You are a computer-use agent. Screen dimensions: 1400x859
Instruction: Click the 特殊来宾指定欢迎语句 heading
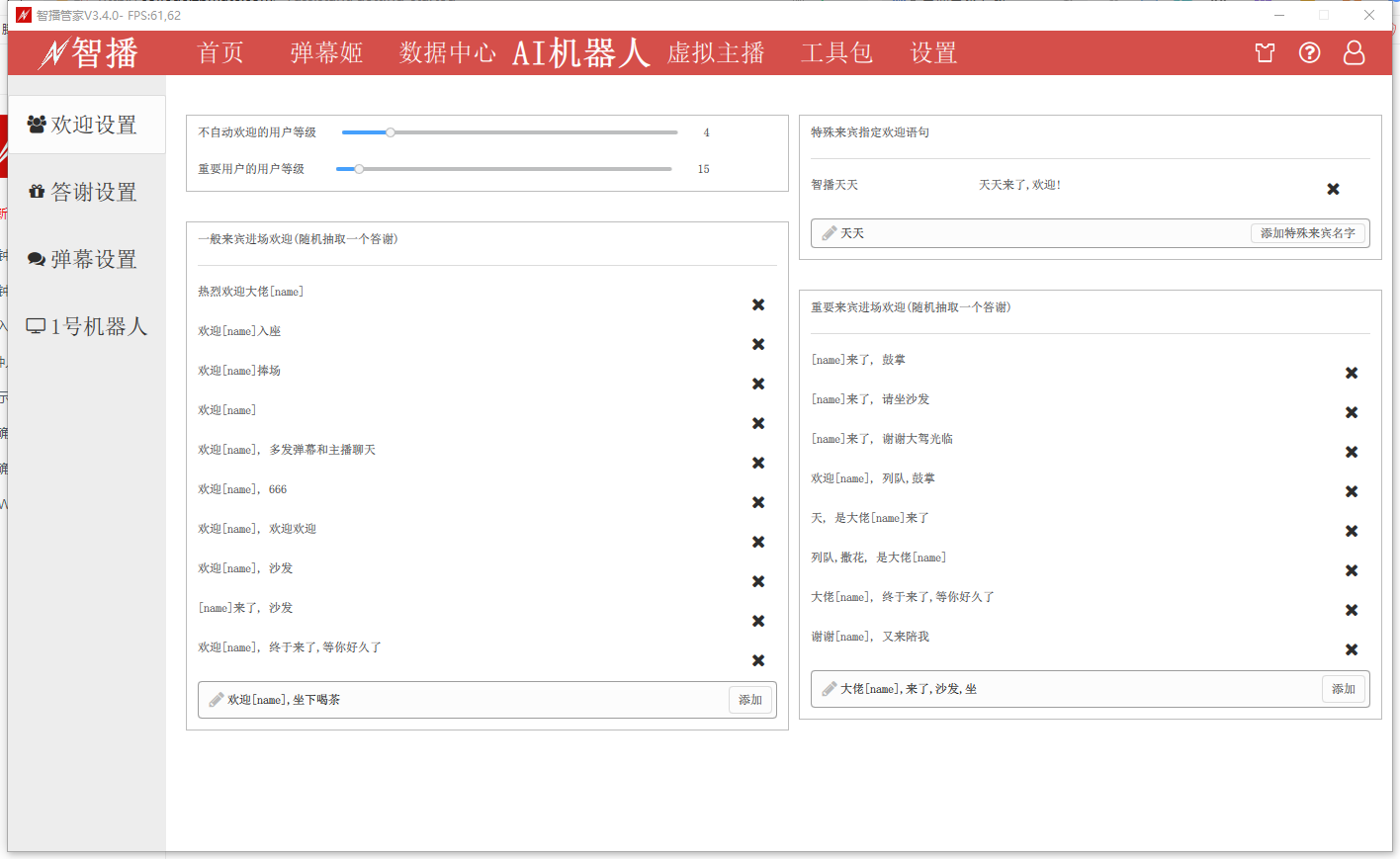(870, 132)
